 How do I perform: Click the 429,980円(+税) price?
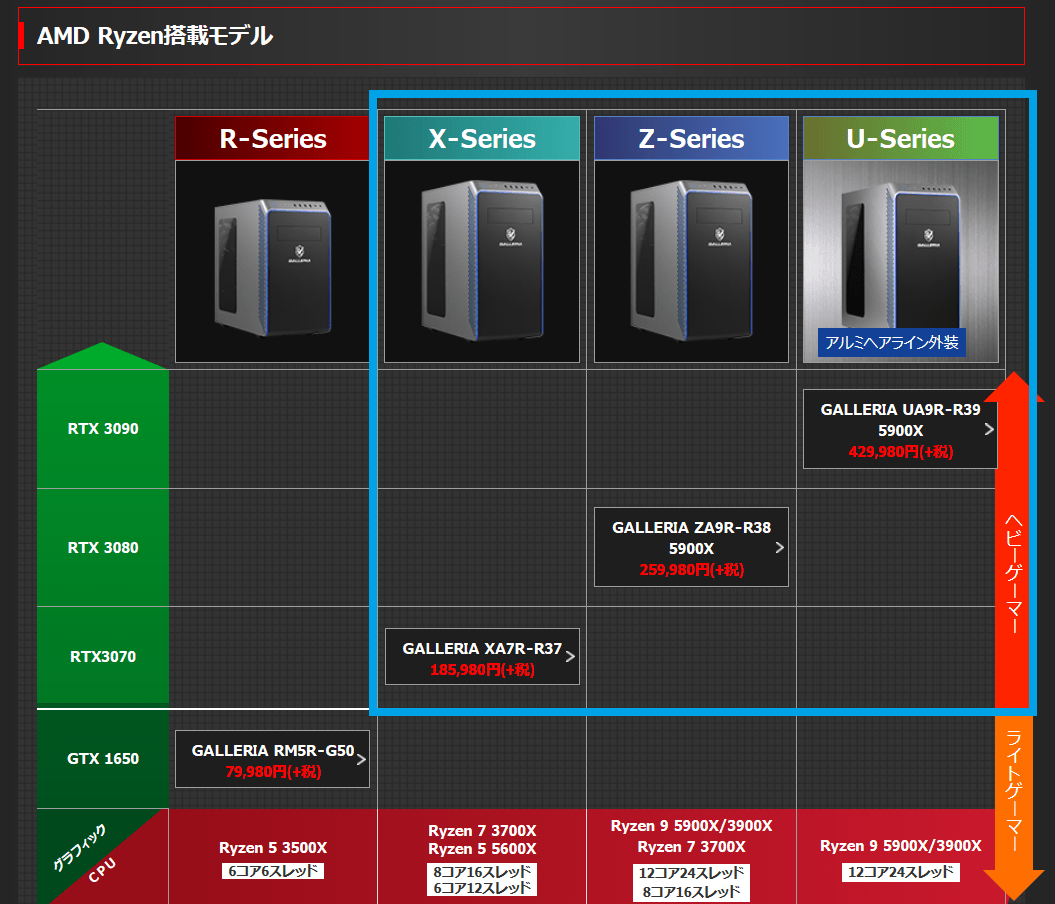click(x=900, y=451)
